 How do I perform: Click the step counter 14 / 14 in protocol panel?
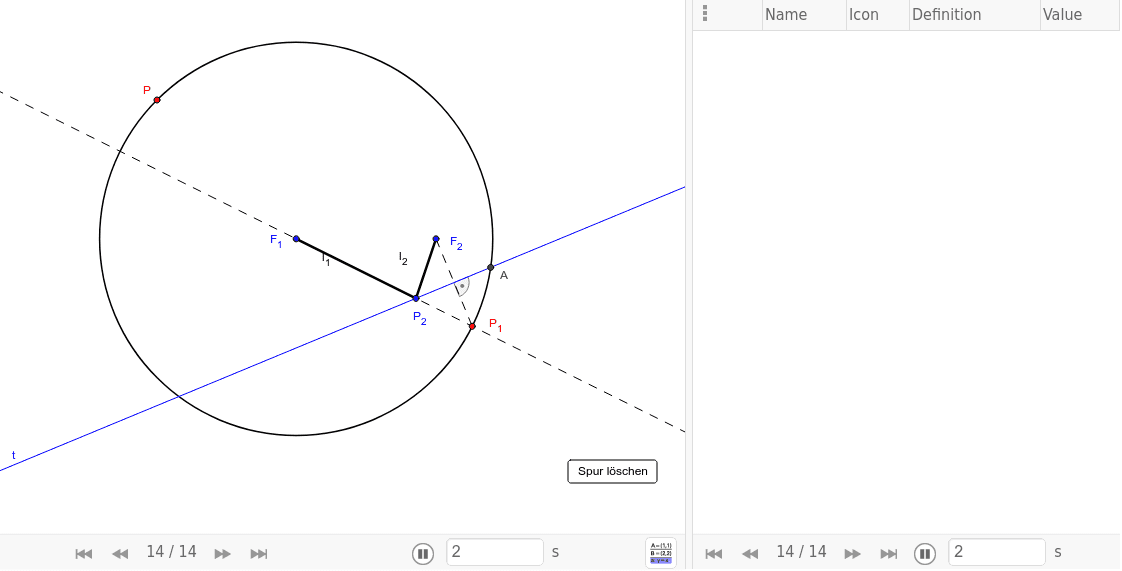point(801,552)
